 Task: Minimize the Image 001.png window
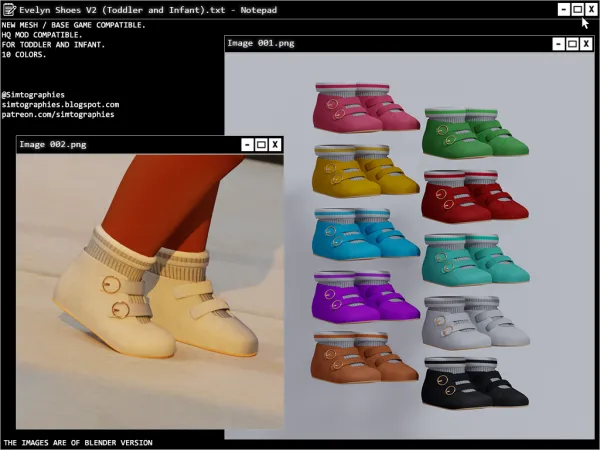[x=558, y=44]
